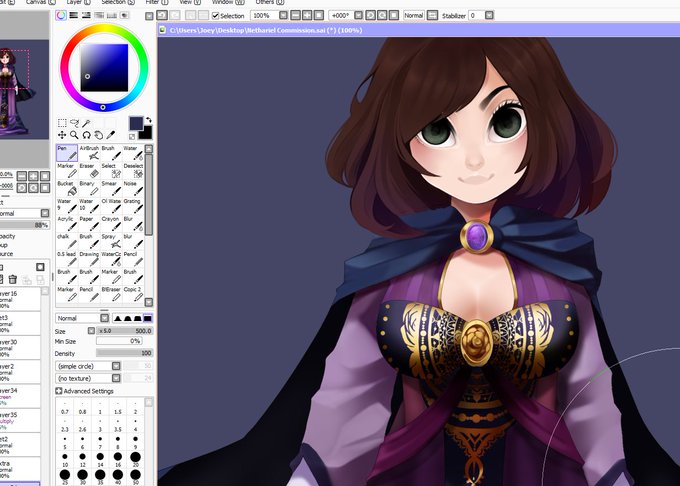
Task: Select the eyedropper color picker tool
Action: pos(111,135)
